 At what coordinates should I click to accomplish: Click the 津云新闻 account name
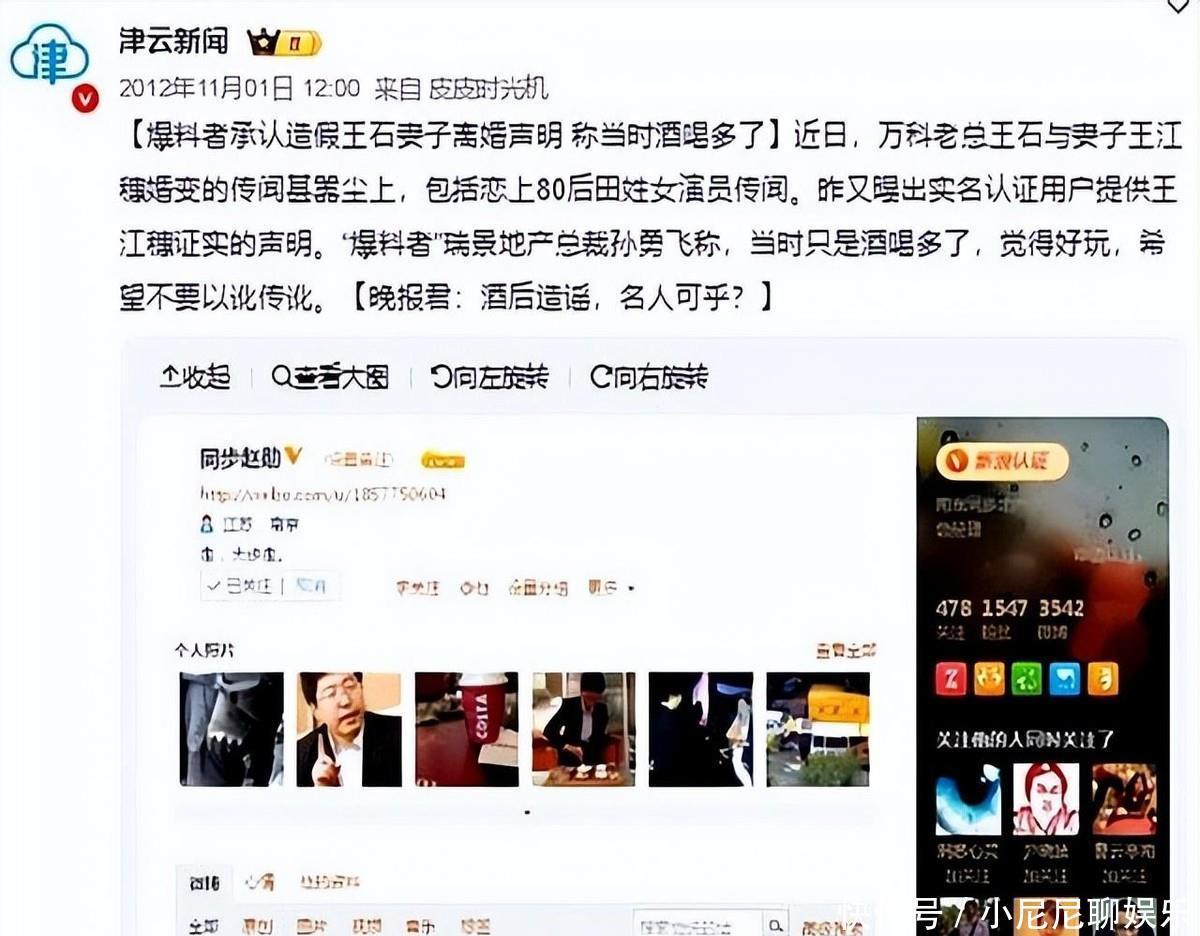(174, 41)
